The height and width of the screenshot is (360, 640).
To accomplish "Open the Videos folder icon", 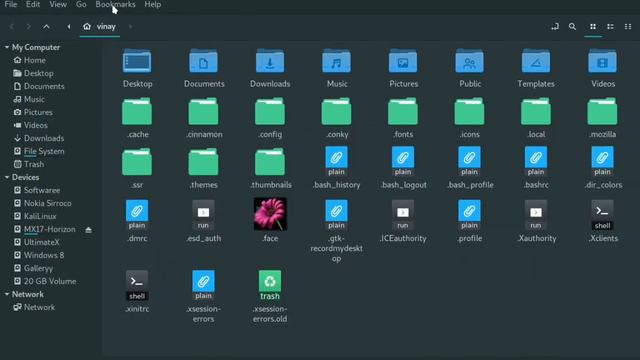I will tap(602, 61).
